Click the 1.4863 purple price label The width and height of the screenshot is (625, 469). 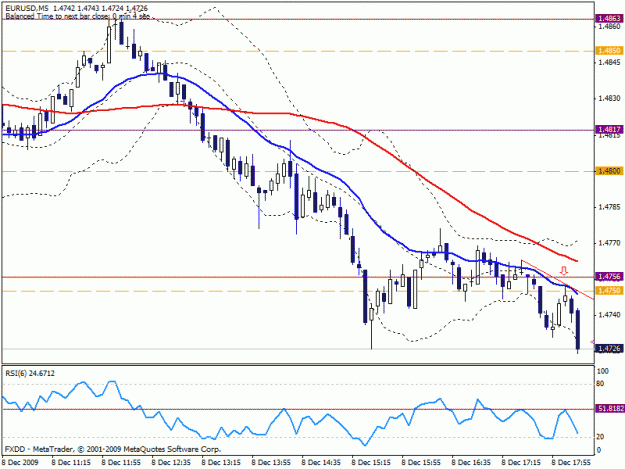pyautogui.click(x=609, y=18)
